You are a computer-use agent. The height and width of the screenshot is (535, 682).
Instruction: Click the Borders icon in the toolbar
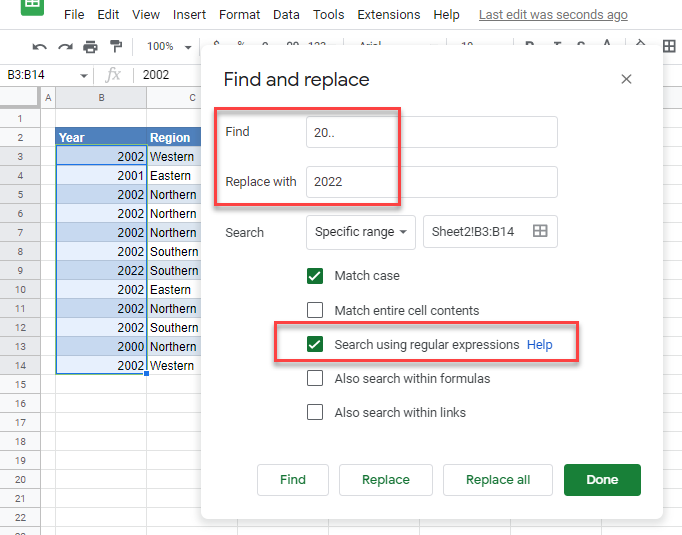668,47
